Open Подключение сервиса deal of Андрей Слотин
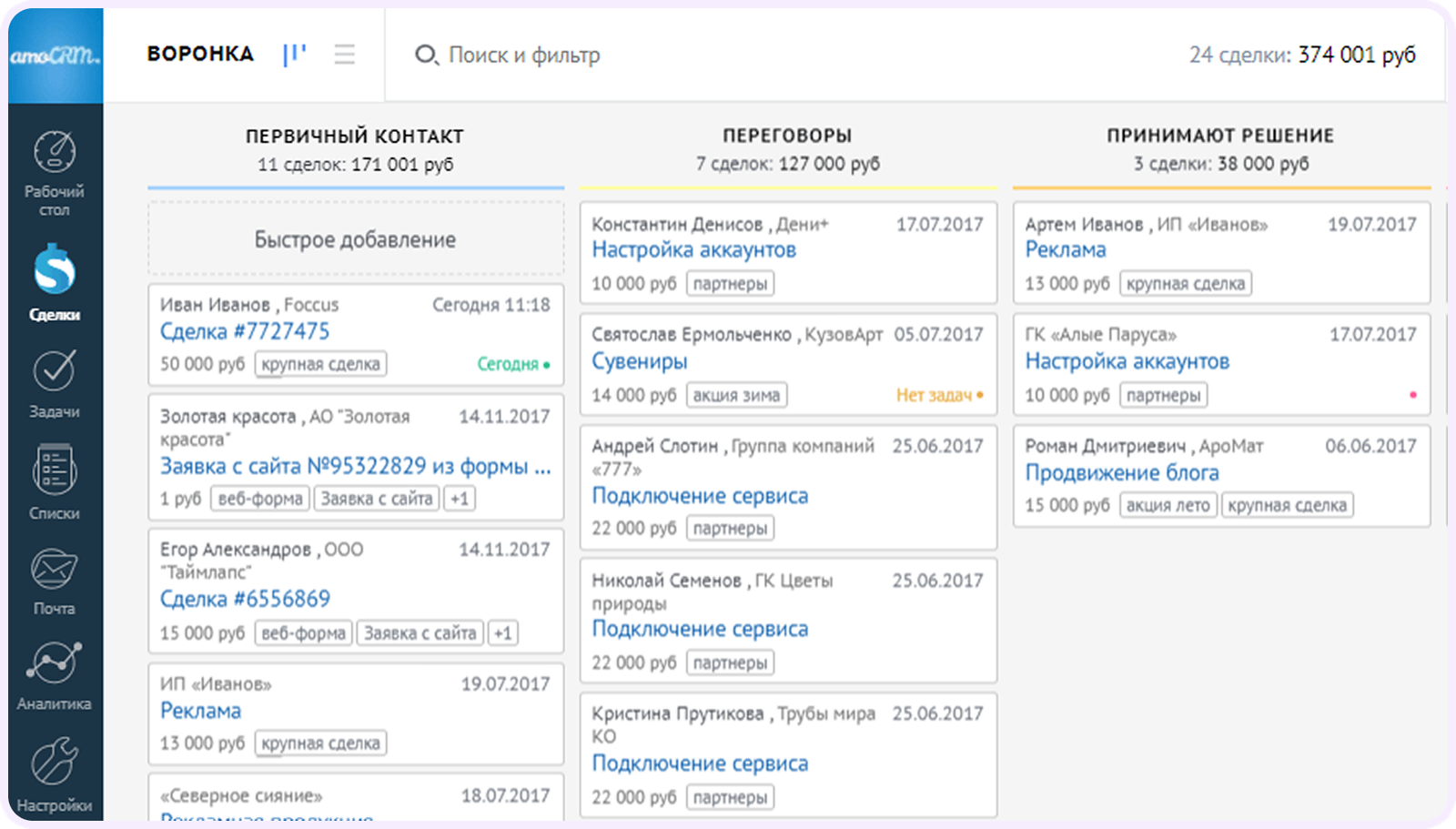Viewport: 1456px width, 829px height. [700, 496]
